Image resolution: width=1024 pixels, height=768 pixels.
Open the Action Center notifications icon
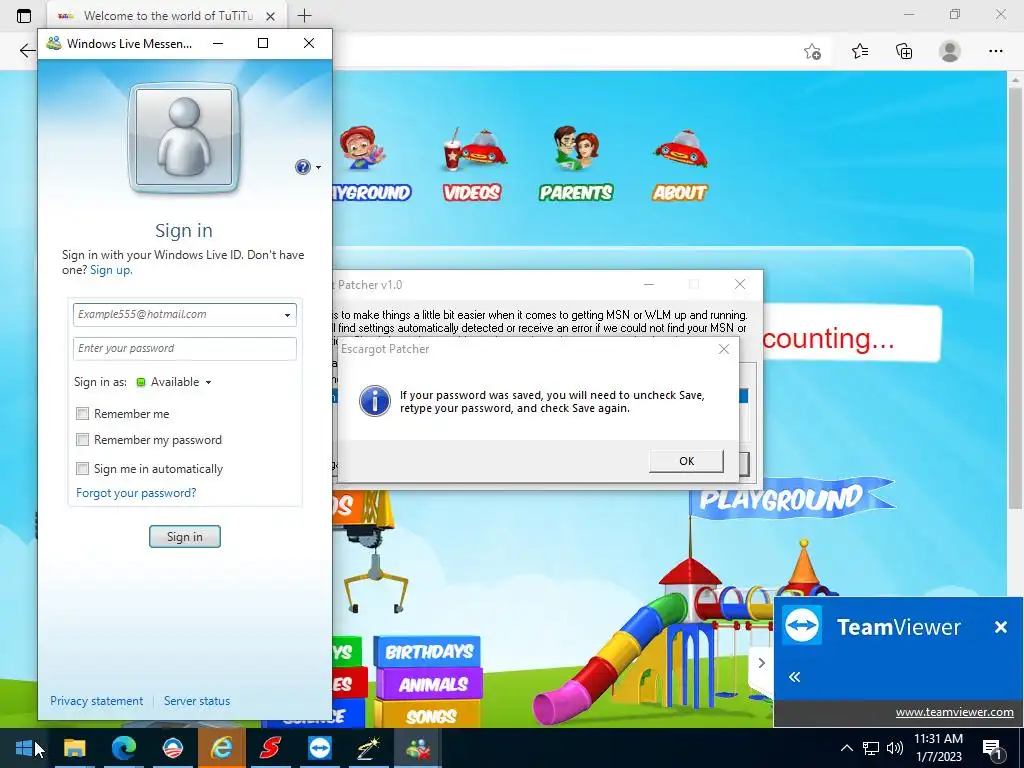pyautogui.click(x=992, y=748)
